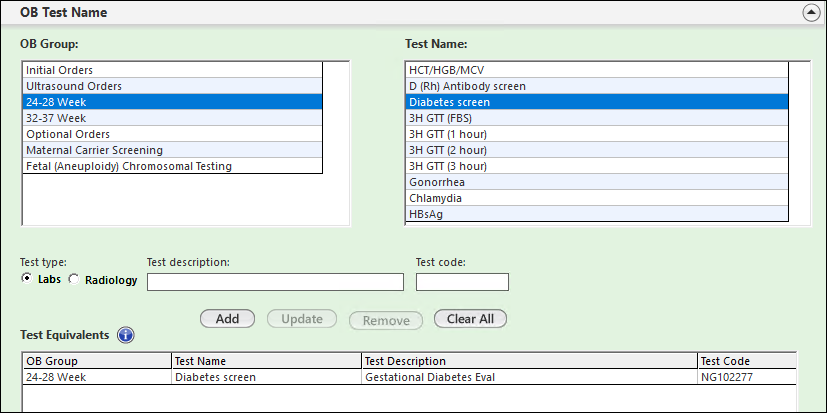Select 32-37 Week in OB Group
Image resolution: width=827 pixels, height=413 pixels.
[172, 118]
